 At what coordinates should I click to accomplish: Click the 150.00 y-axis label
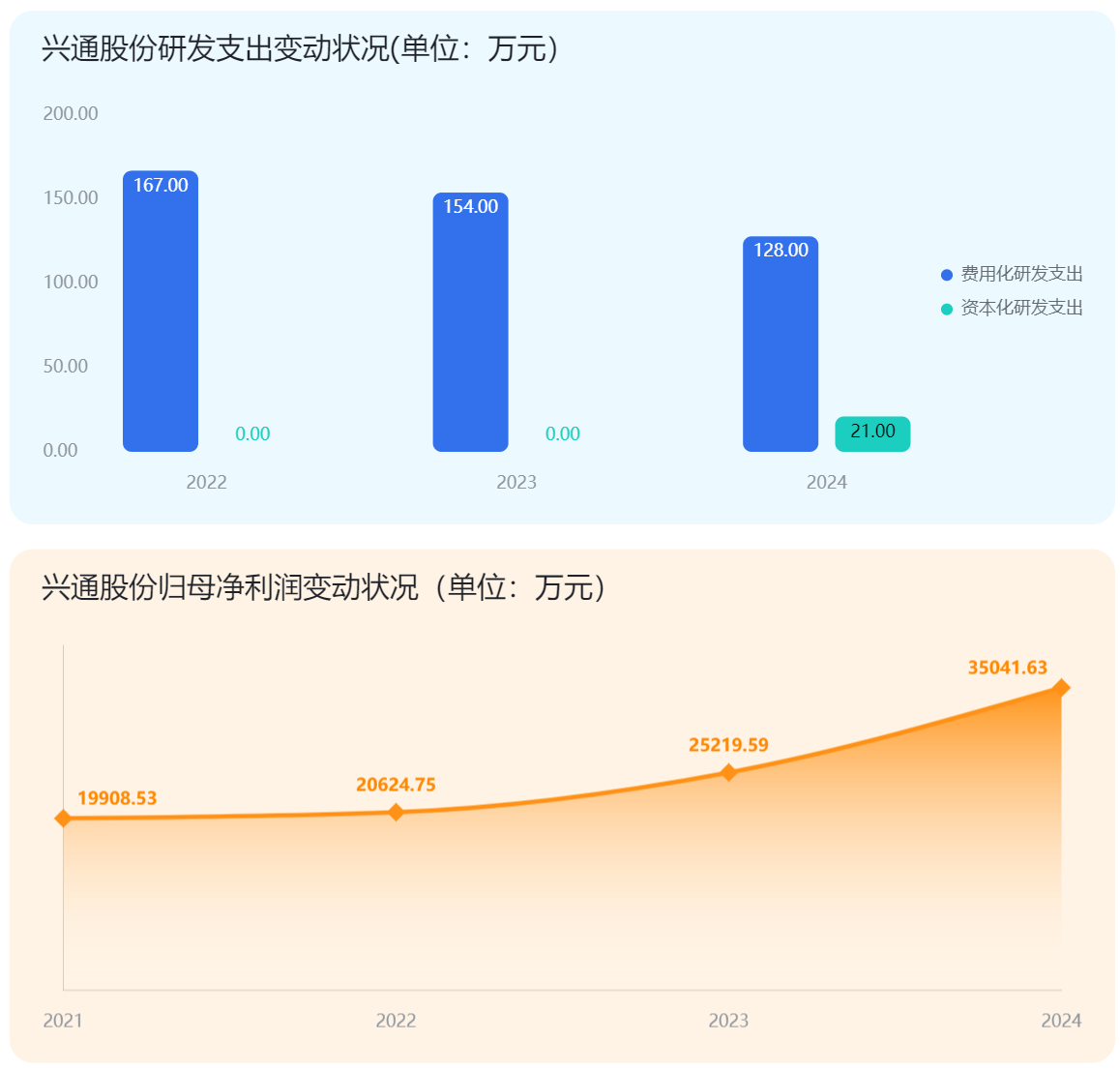point(71,198)
